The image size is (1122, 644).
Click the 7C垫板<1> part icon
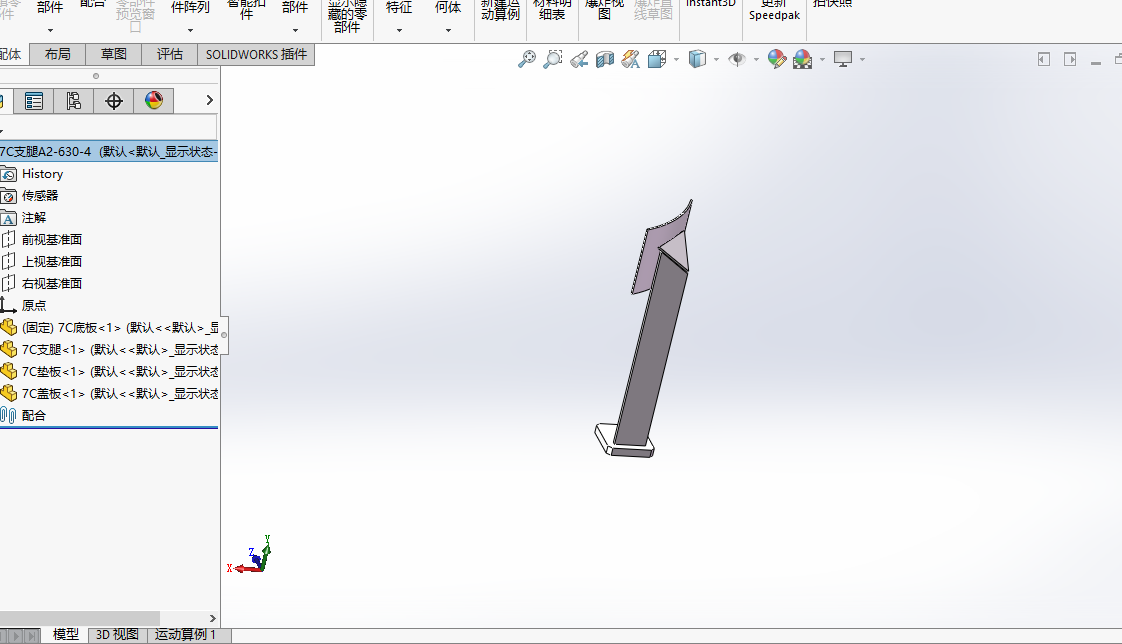[9, 371]
